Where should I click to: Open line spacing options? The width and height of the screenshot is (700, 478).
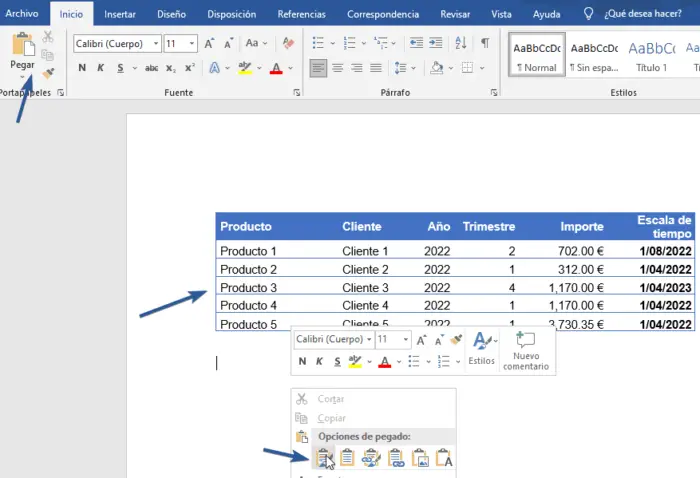[401, 68]
